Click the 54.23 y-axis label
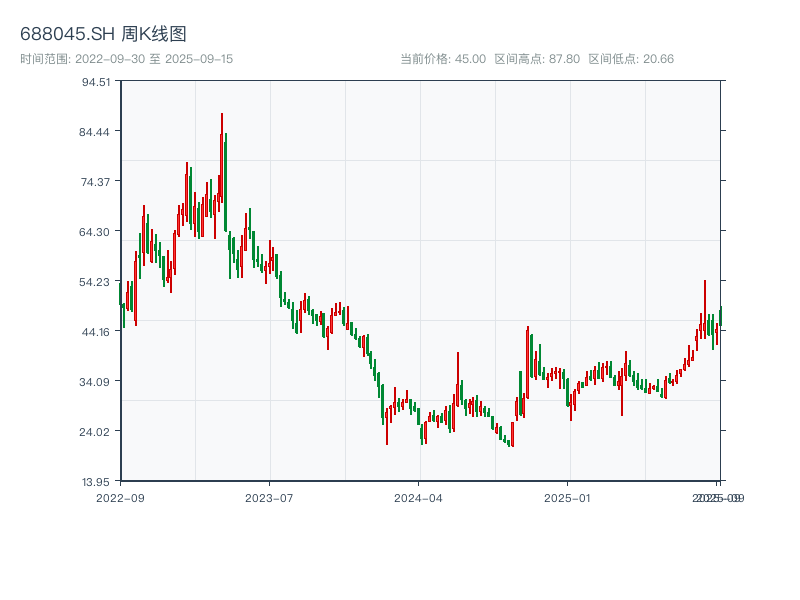Viewport: 800px width, 600px height. [94, 282]
